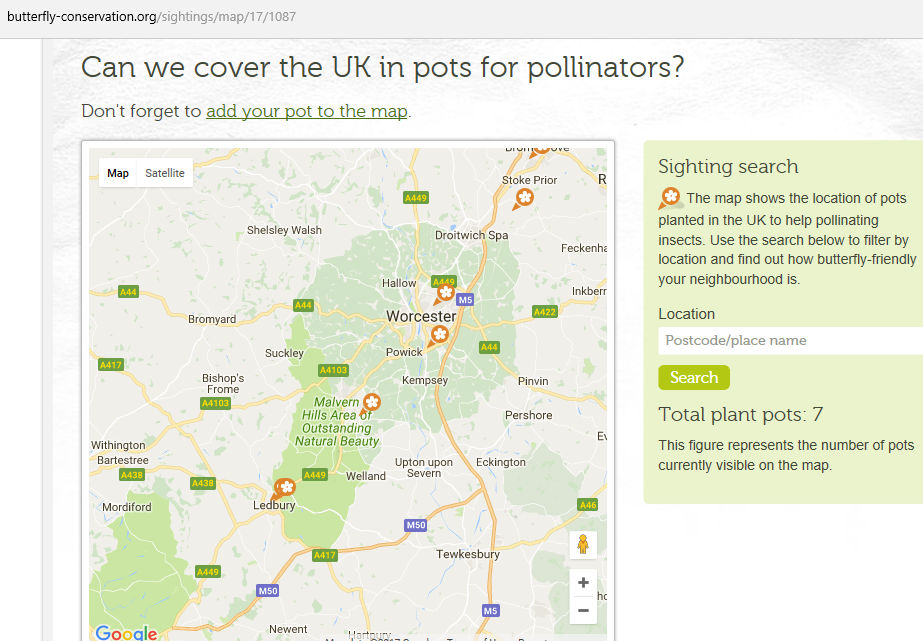Click the Google logo on the map
Screen dimensions: 923x641
(x=126, y=632)
